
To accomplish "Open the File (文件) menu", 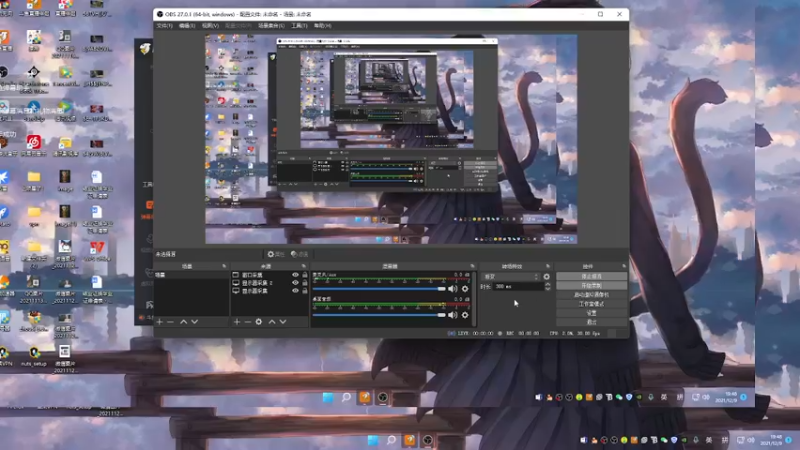I will click(164, 26).
